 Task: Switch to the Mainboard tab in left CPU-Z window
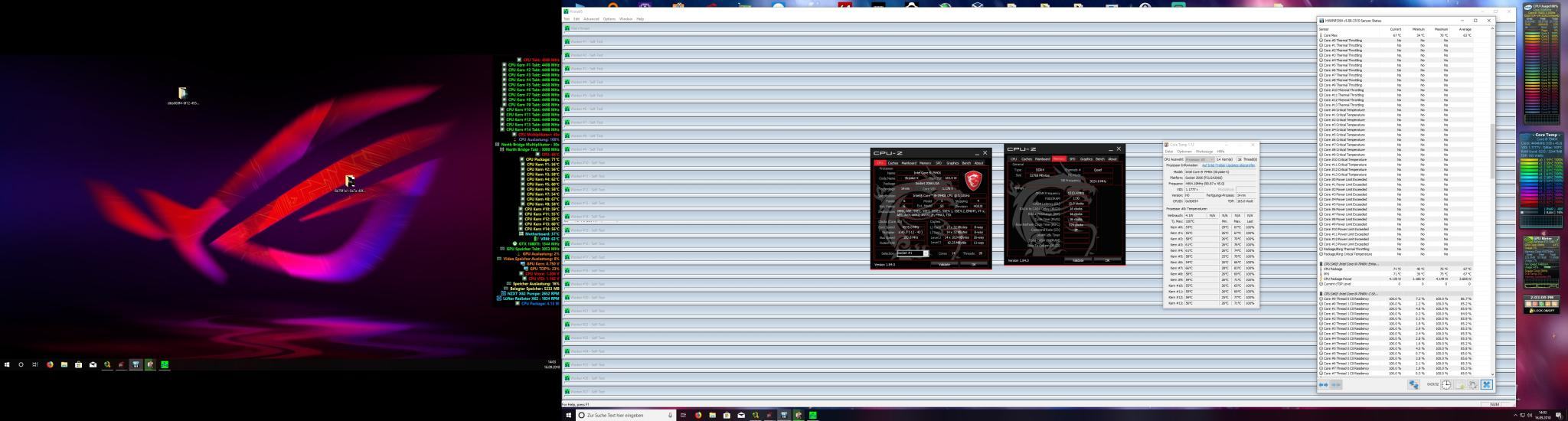pos(909,163)
